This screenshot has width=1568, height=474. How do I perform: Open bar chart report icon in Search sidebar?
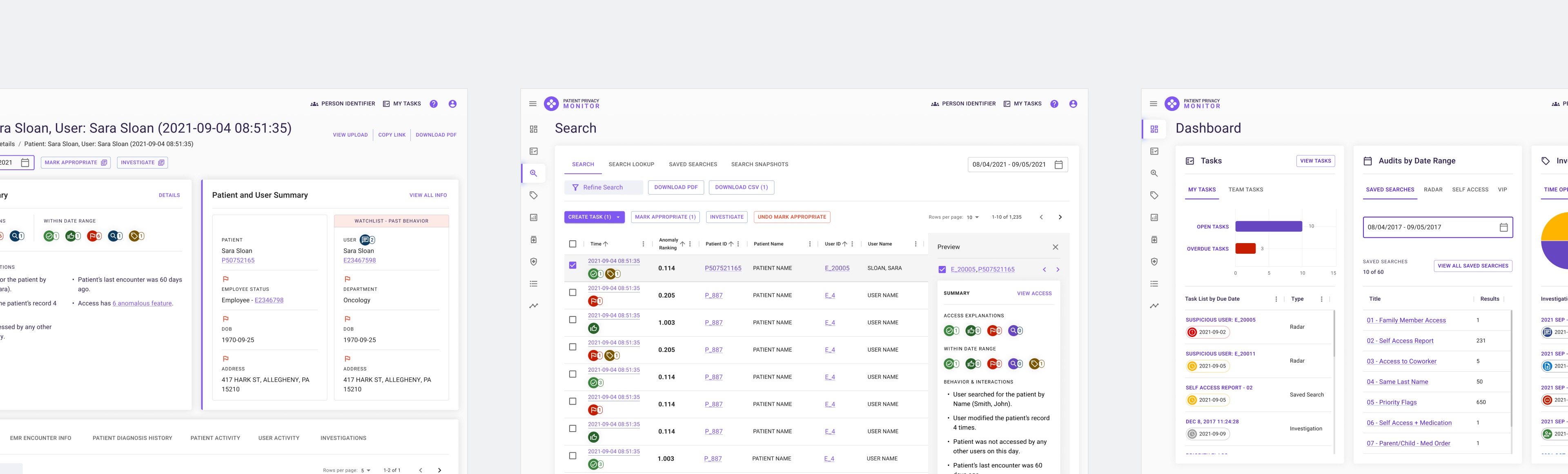click(534, 217)
